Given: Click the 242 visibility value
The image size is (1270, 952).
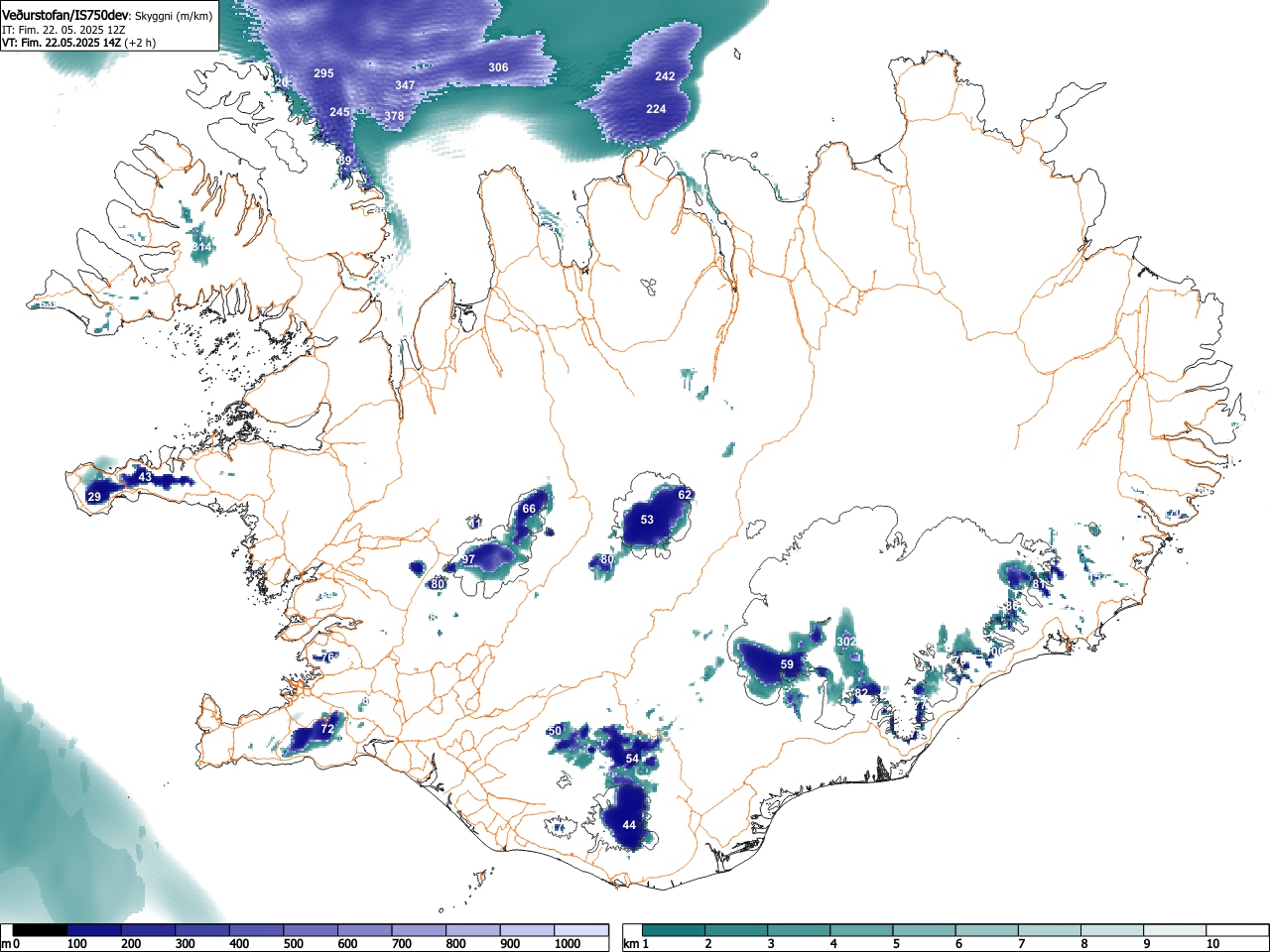Looking at the screenshot, I should click(665, 76).
